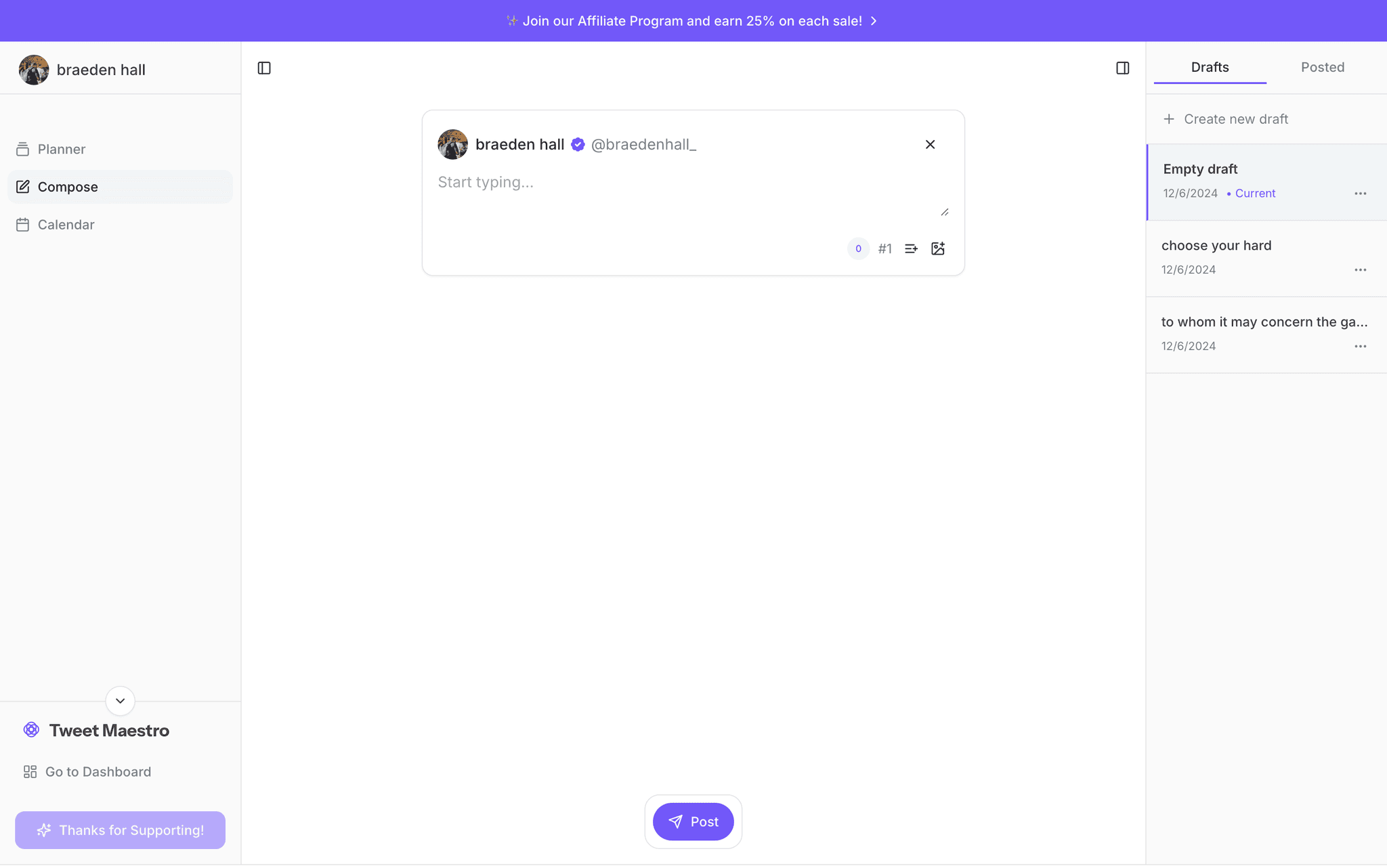1387x868 pixels.
Task: Expand options for choose your hard draft
Action: (x=1362, y=269)
